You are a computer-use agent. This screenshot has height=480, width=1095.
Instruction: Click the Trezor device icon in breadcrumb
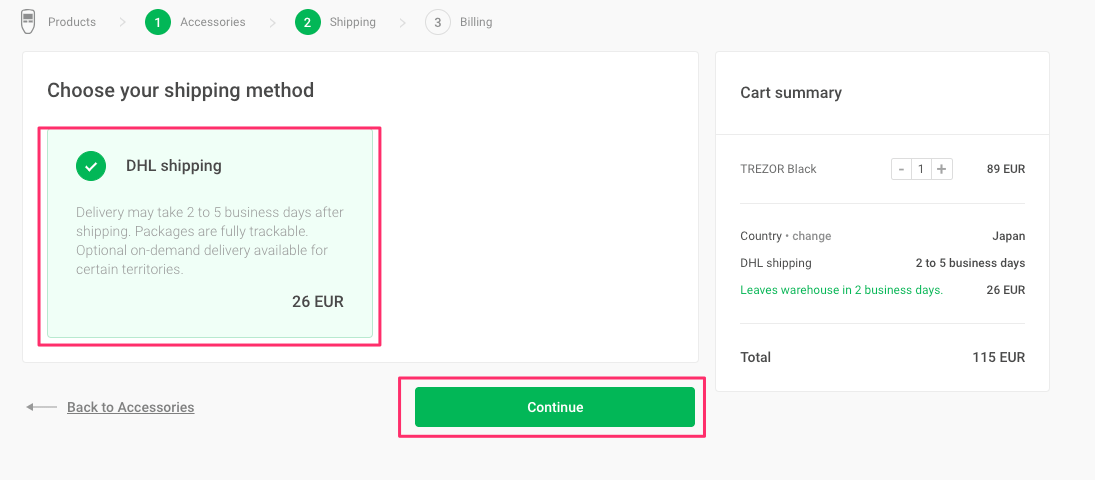[x=28, y=21]
